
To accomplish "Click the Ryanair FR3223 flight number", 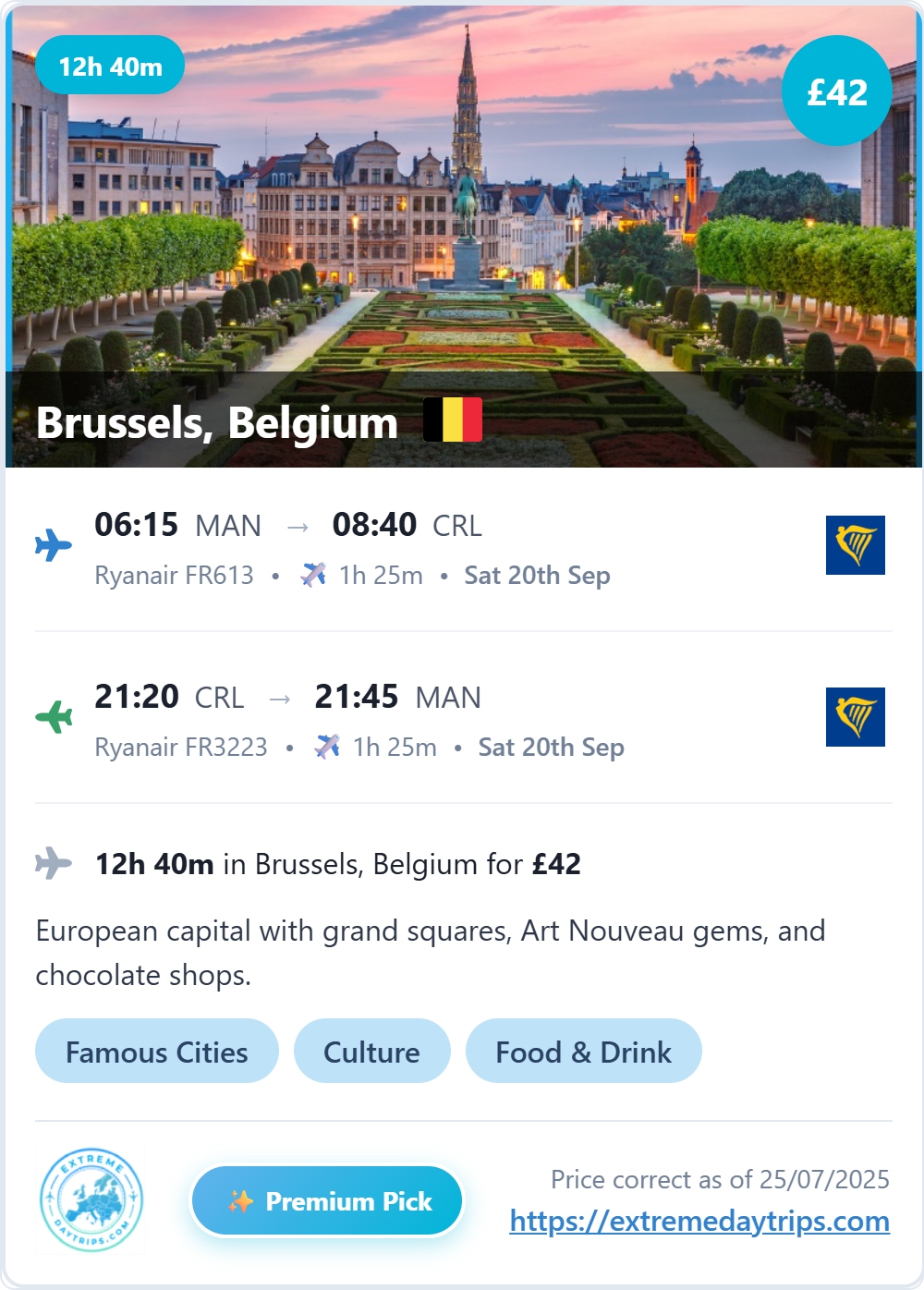I will pos(181,747).
